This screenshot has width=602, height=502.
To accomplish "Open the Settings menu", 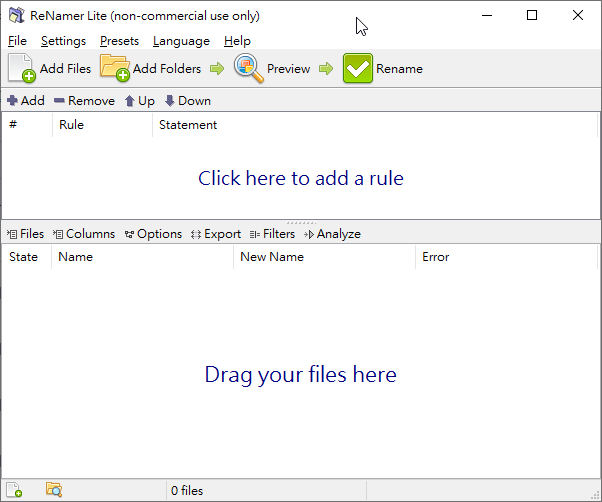I will 63,41.
